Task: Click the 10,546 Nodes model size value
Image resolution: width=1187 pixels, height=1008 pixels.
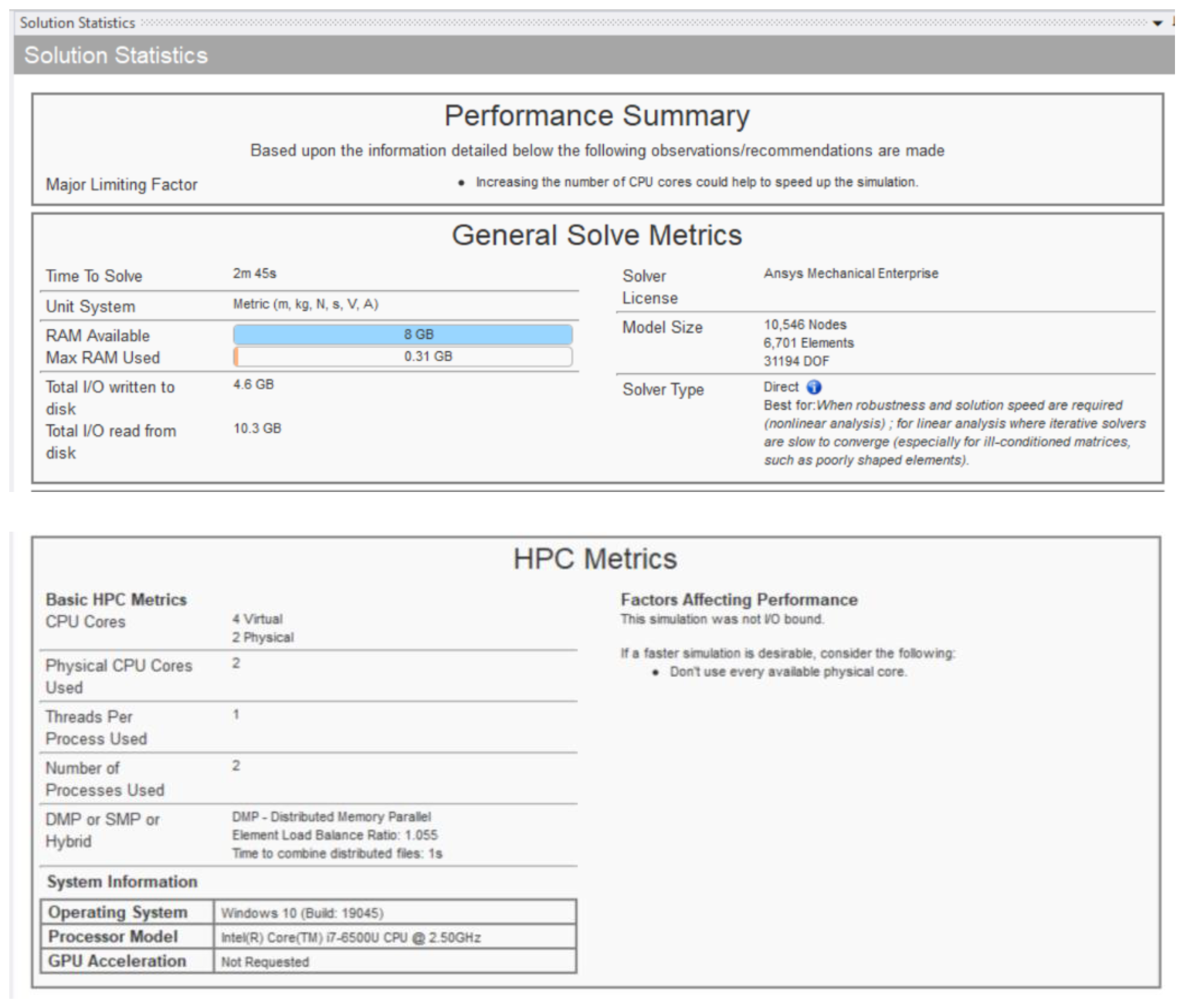Action: coord(805,325)
